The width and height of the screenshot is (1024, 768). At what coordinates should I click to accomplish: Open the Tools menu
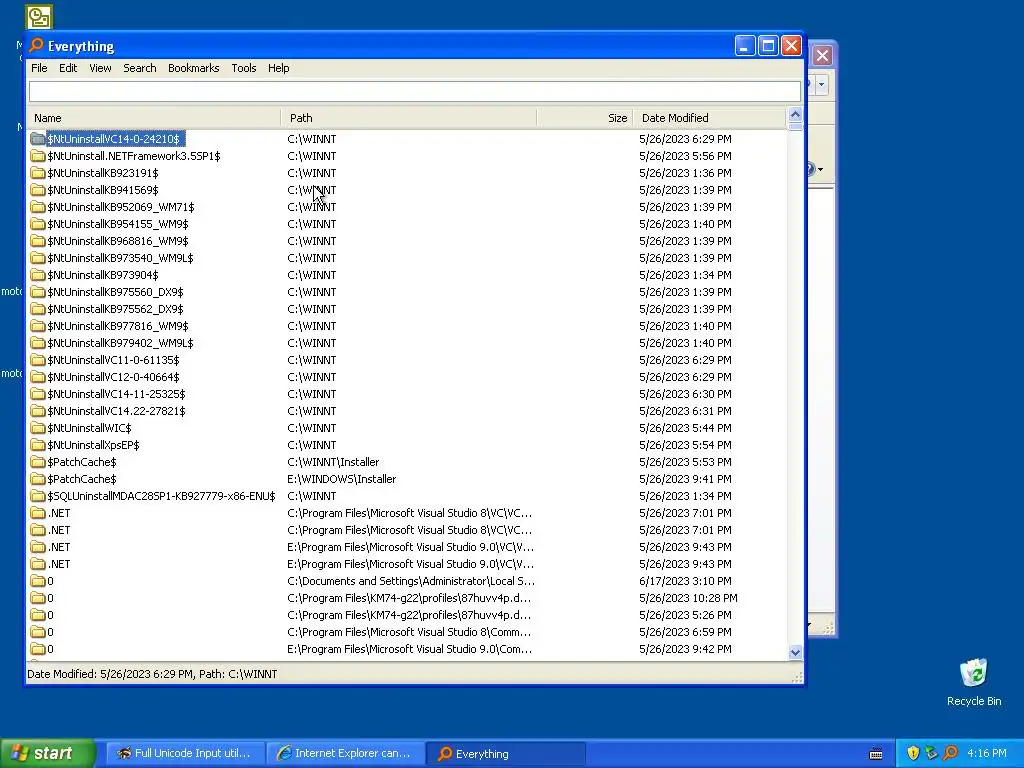pos(244,68)
